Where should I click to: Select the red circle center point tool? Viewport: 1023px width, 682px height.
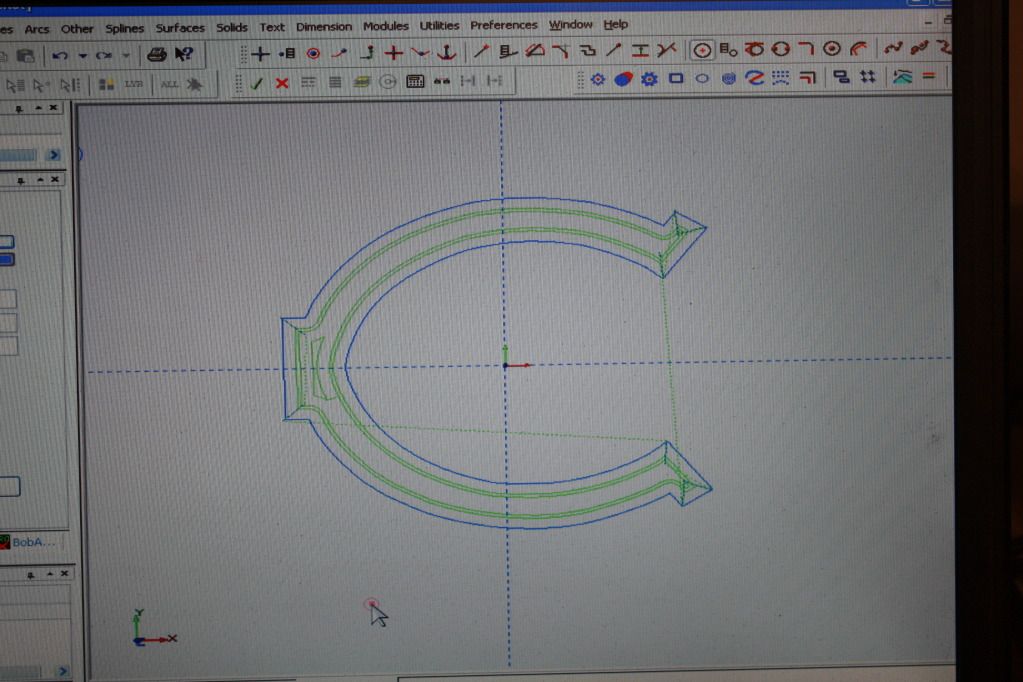313,54
